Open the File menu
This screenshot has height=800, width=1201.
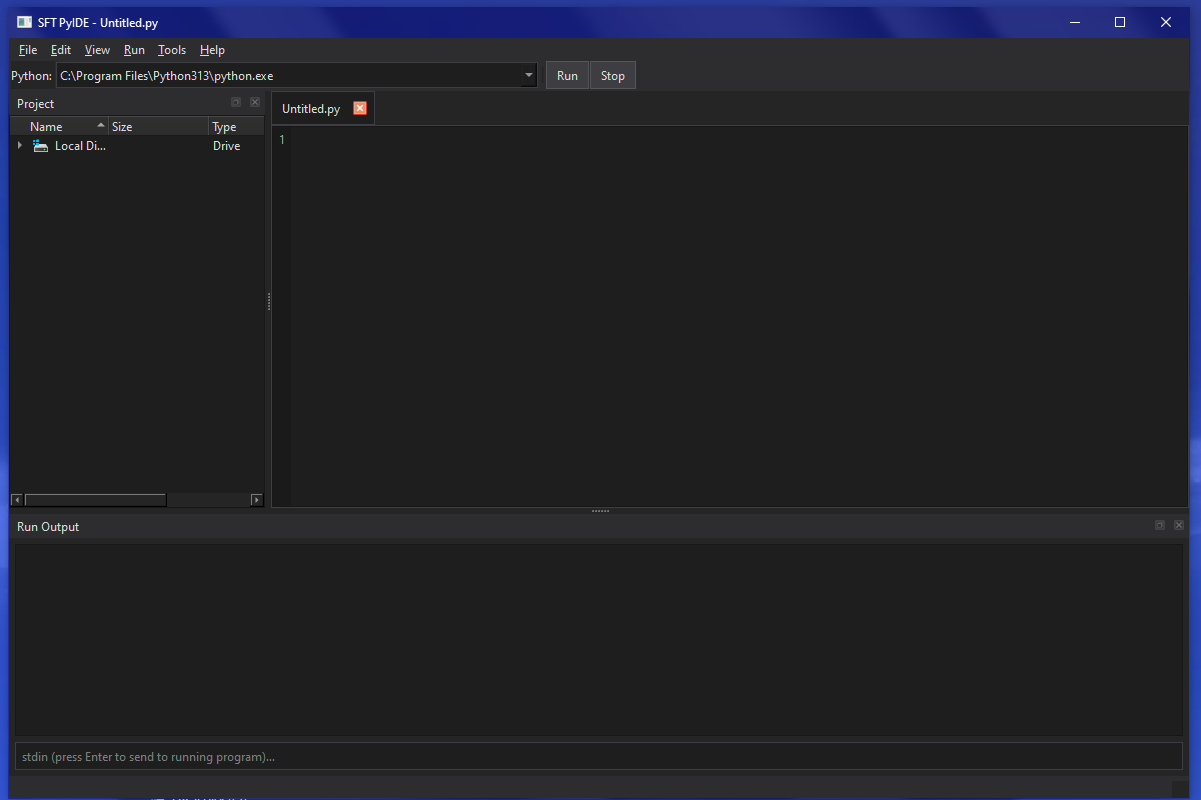[28, 50]
